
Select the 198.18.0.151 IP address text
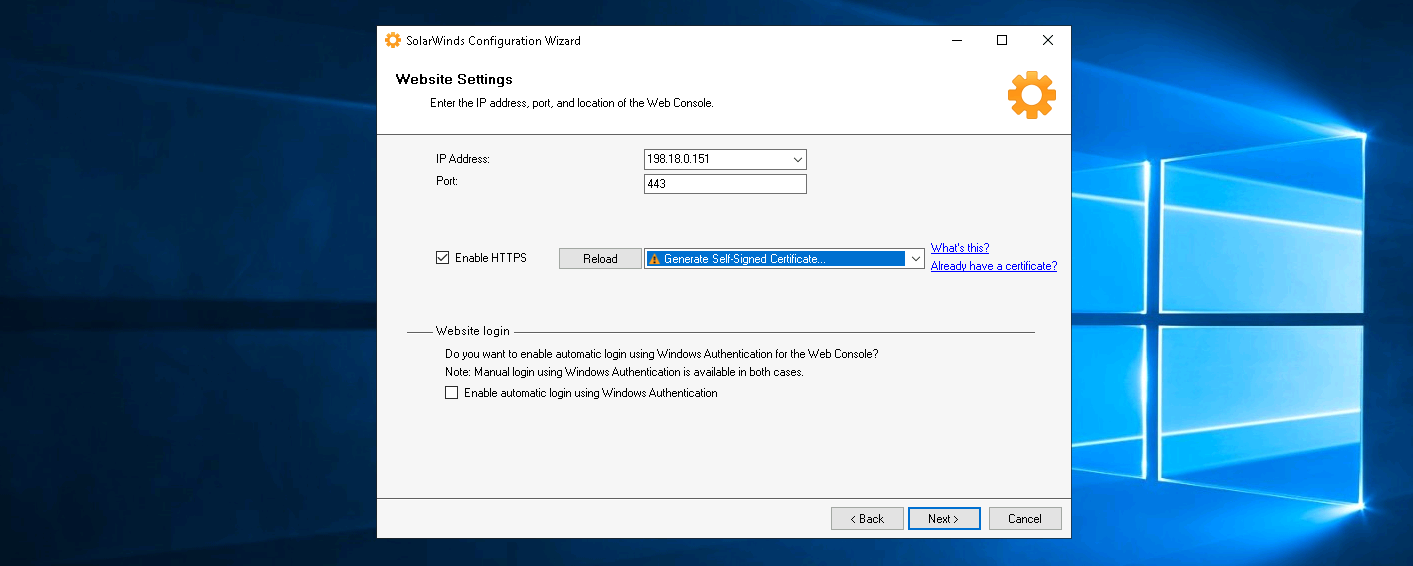[x=679, y=159]
